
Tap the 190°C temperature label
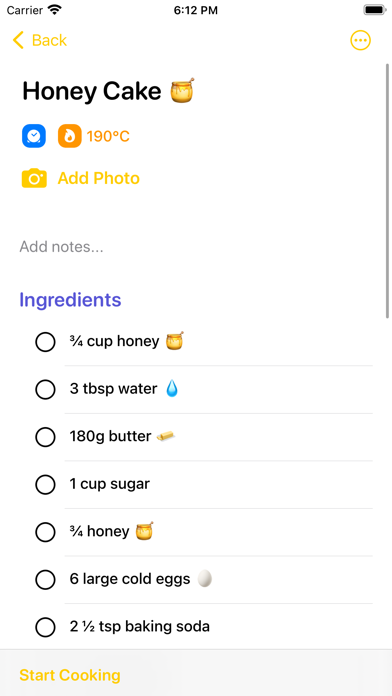click(x=108, y=136)
